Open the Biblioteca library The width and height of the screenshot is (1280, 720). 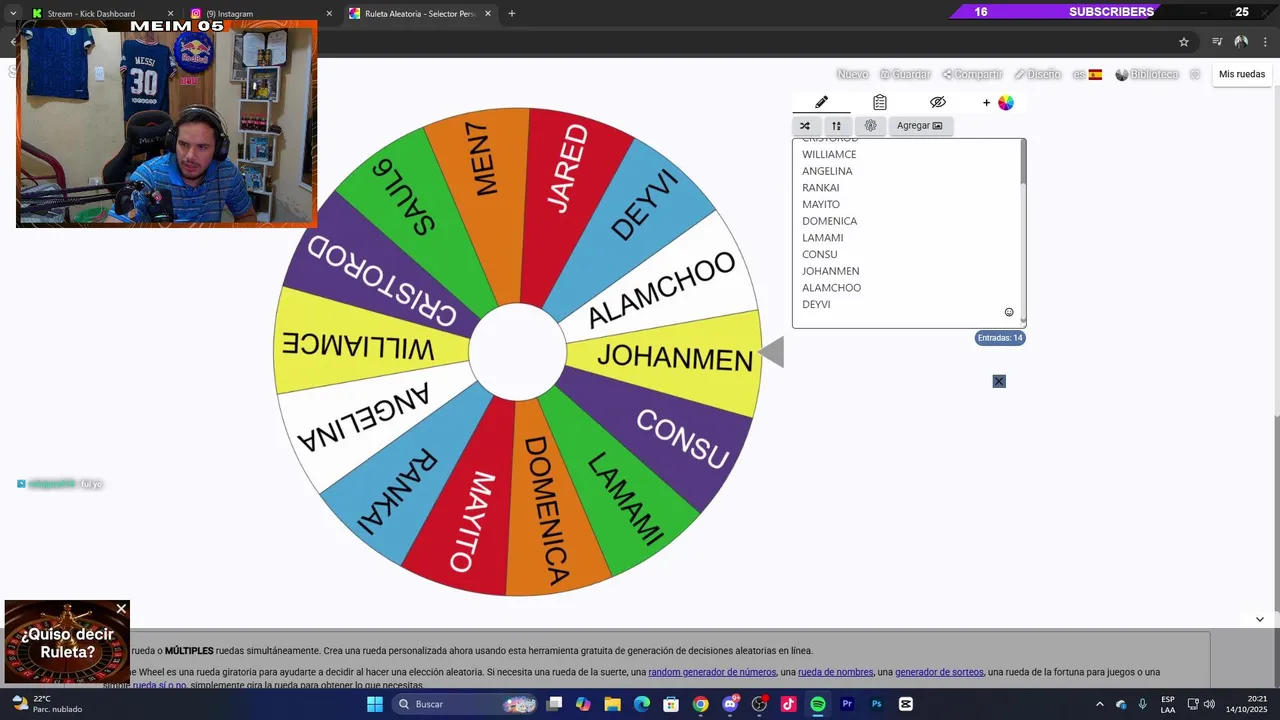coord(1147,74)
